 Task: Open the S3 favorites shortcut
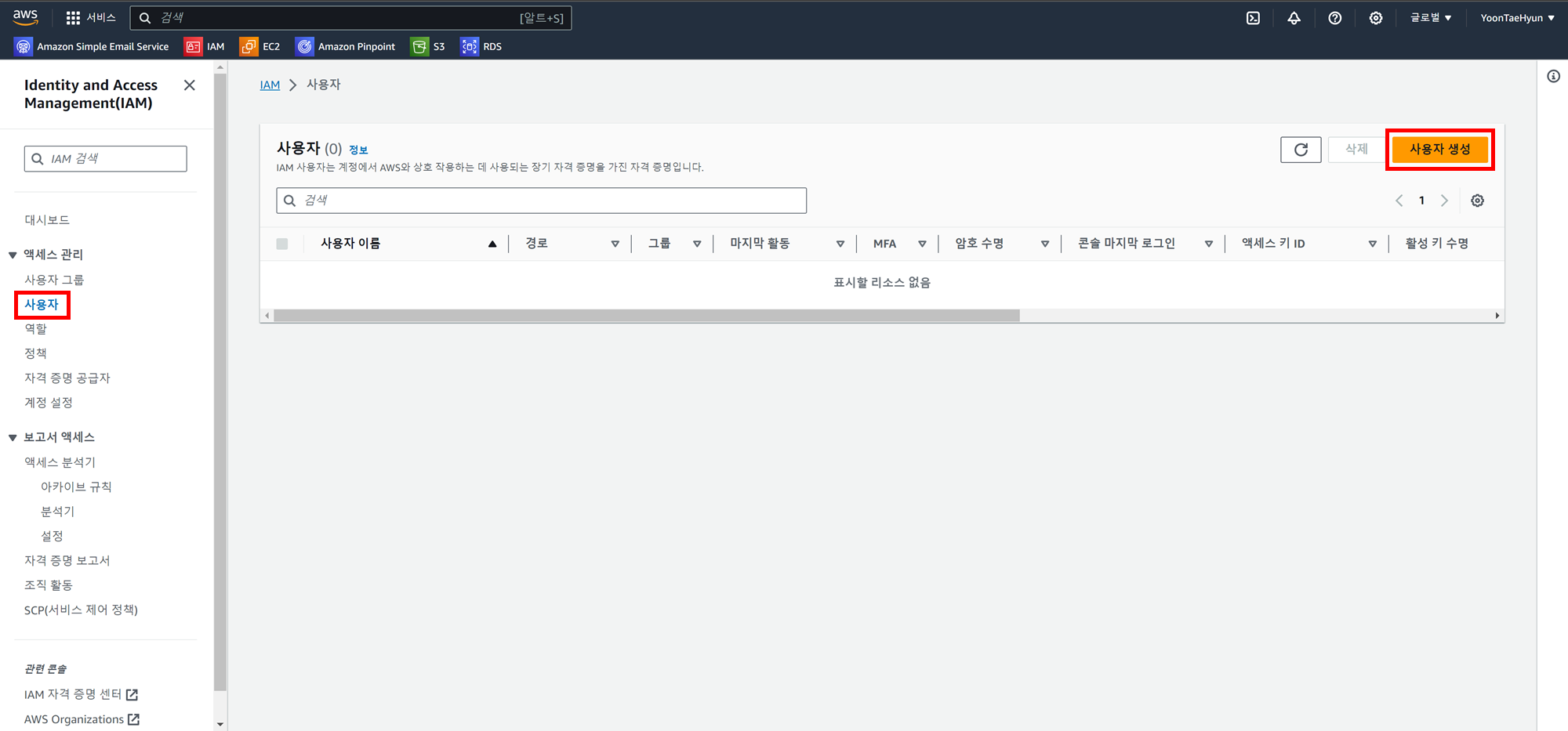coord(428,46)
